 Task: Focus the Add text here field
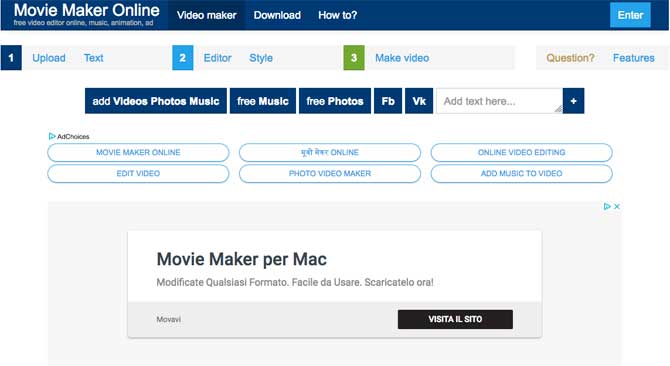tap(499, 101)
